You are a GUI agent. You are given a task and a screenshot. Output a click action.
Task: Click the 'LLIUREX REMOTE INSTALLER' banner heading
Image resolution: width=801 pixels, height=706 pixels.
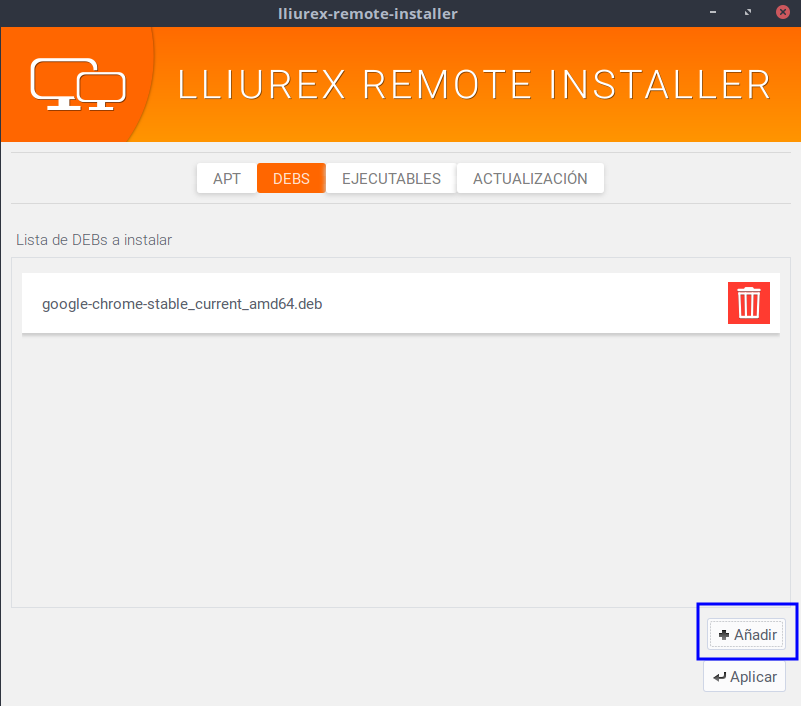coord(474,85)
